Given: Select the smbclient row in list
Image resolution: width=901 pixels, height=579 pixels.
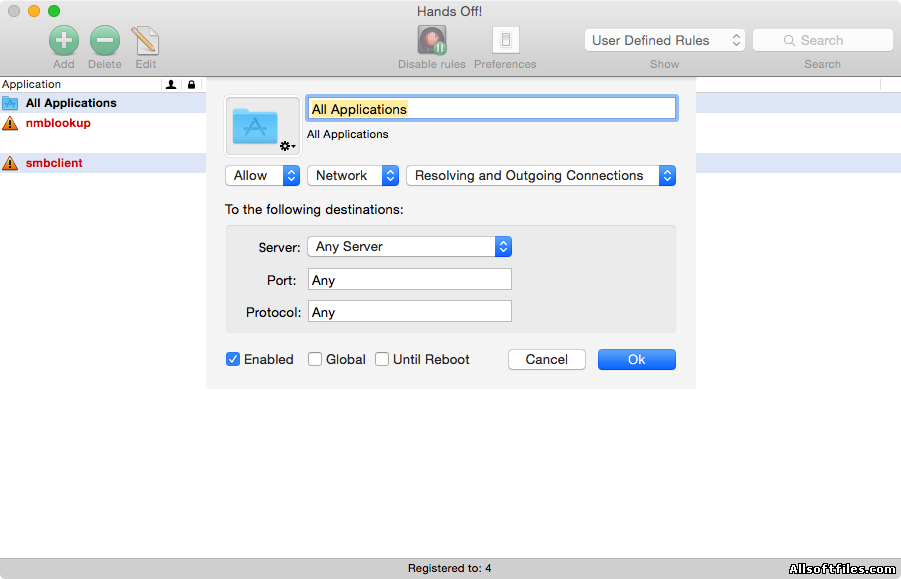Looking at the screenshot, I should (x=54, y=163).
